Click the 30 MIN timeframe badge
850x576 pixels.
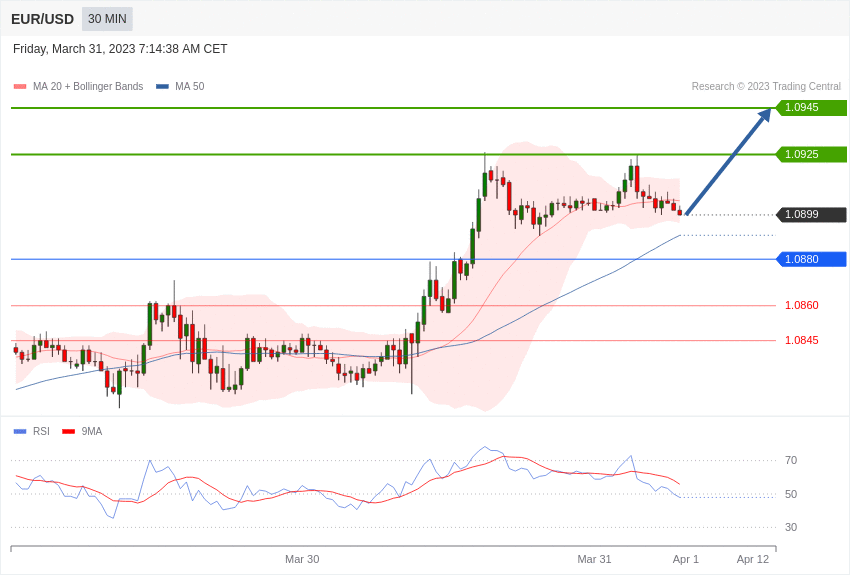(107, 19)
